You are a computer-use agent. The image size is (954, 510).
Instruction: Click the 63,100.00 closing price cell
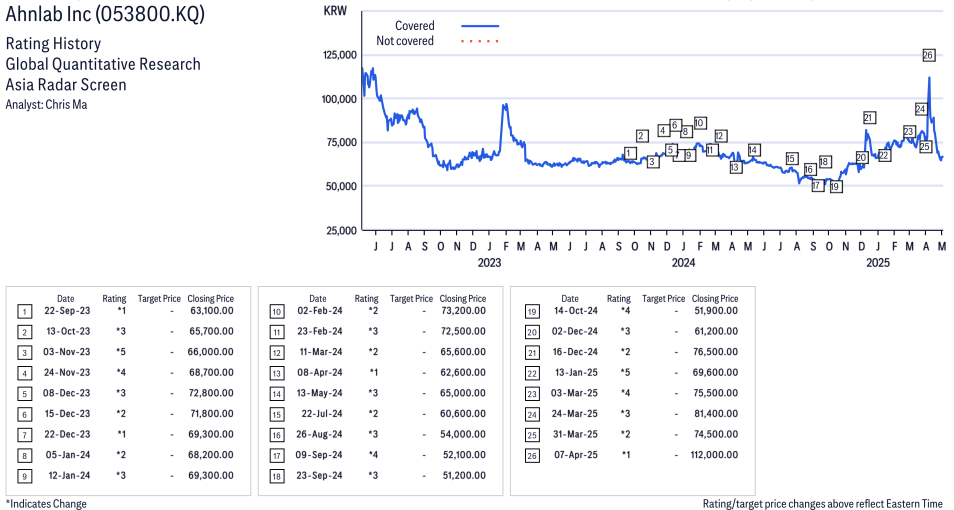point(211,311)
